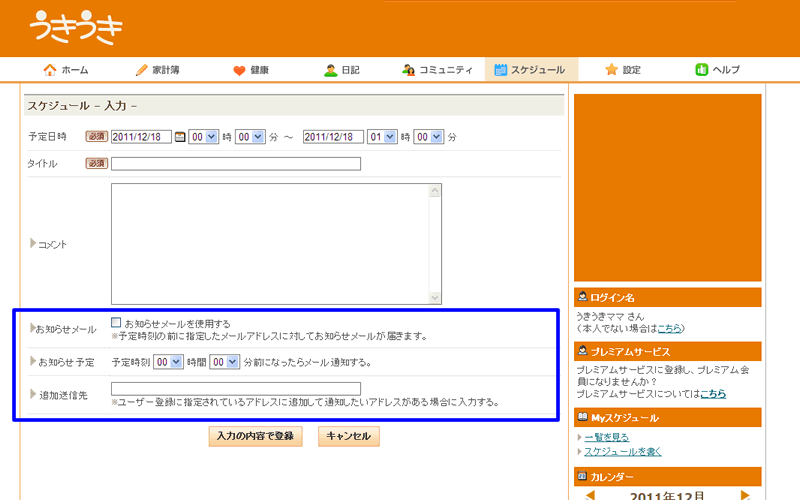Click the house icon for ホーム
This screenshot has width=800, height=500.
click(49, 70)
